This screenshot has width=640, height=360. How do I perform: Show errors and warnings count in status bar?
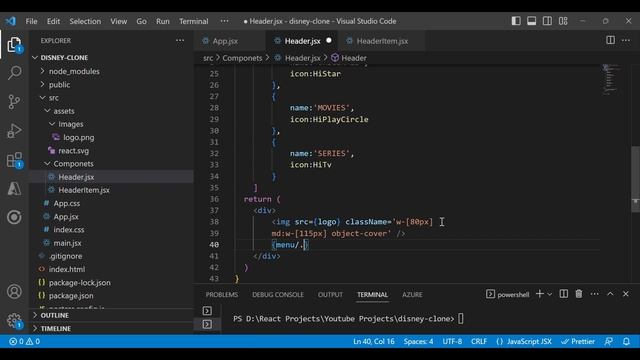[24, 342]
